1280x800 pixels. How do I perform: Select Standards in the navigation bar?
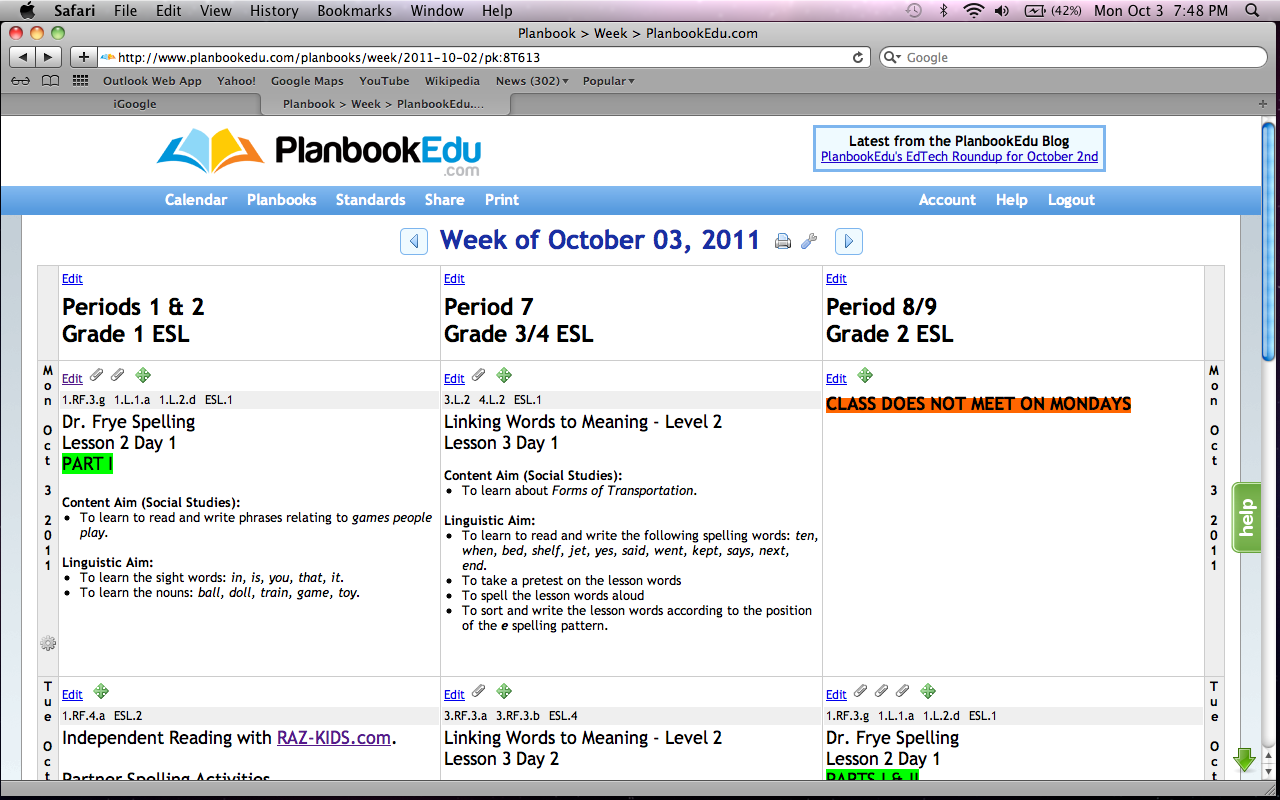pyautogui.click(x=370, y=200)
